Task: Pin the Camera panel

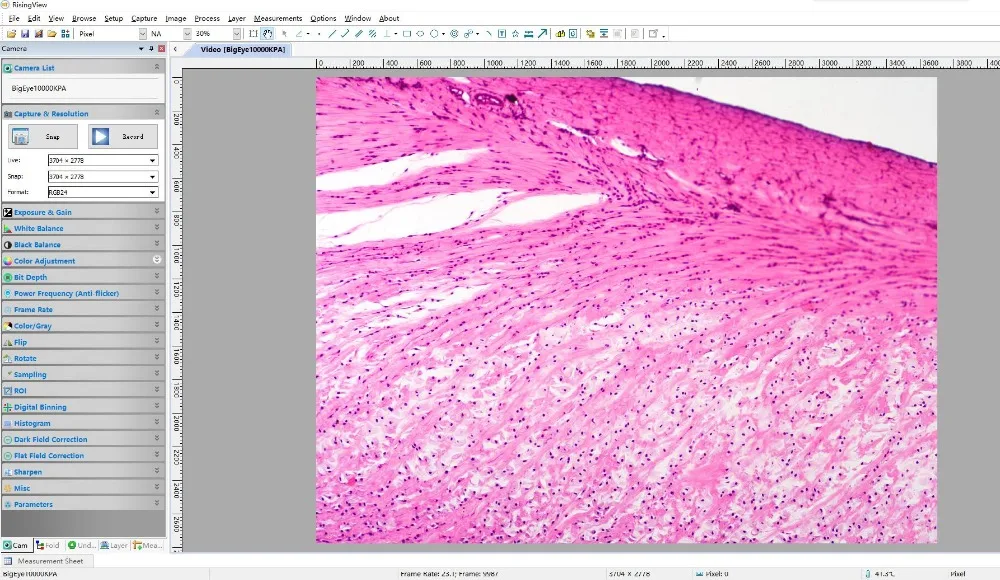Action: 151,48
